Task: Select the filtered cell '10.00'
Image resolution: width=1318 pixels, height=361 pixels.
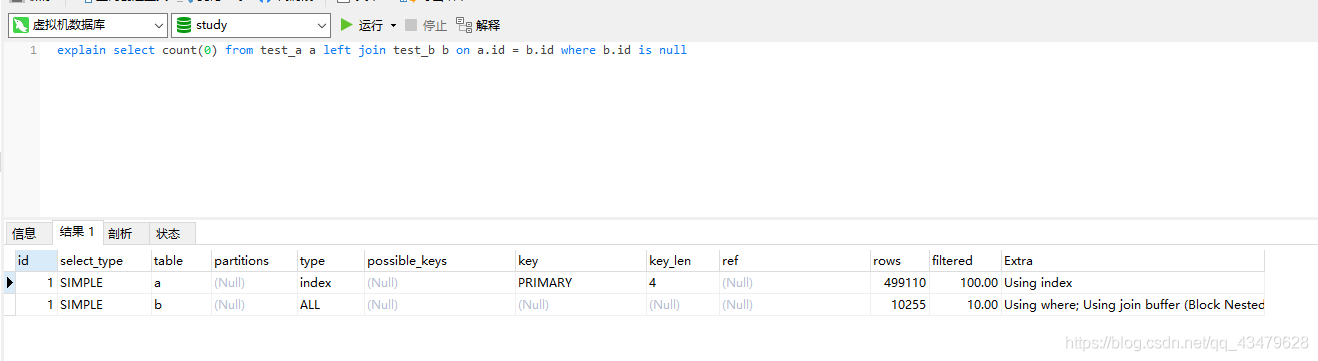Action: pos(965,304)
